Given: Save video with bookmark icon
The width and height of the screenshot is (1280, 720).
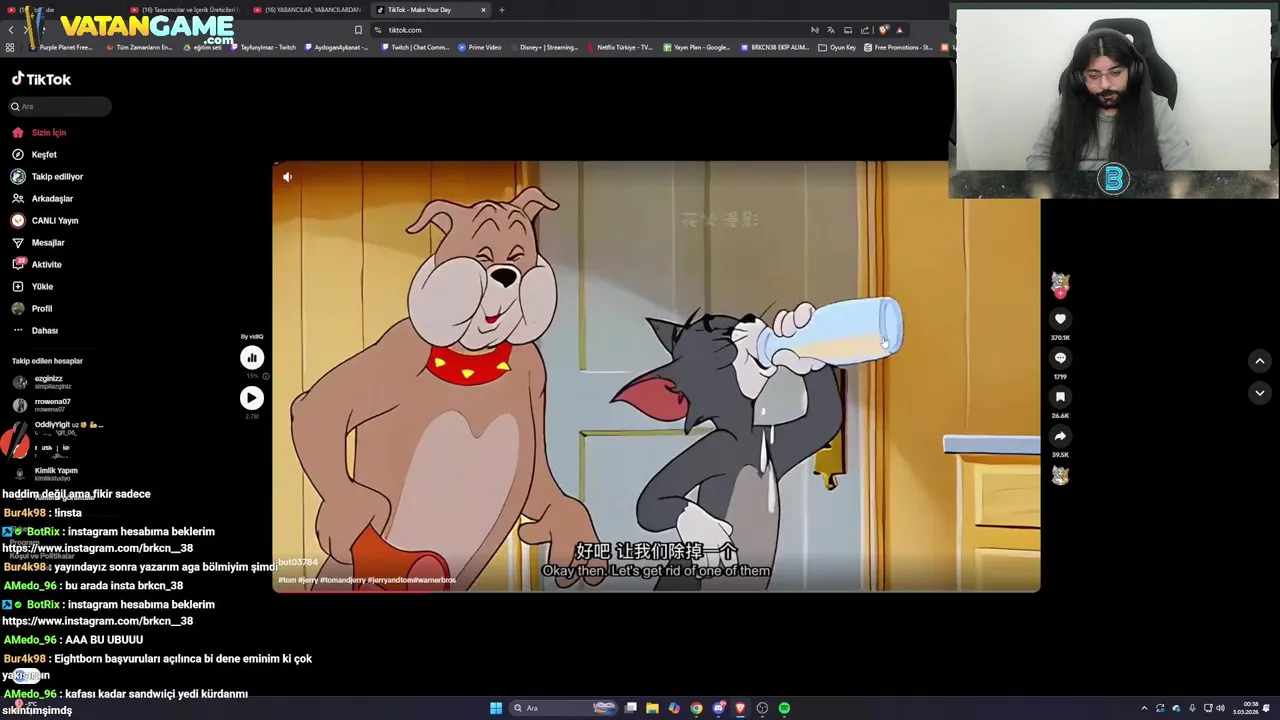Looking at the screenshot, I should (x=1060, y=397).
